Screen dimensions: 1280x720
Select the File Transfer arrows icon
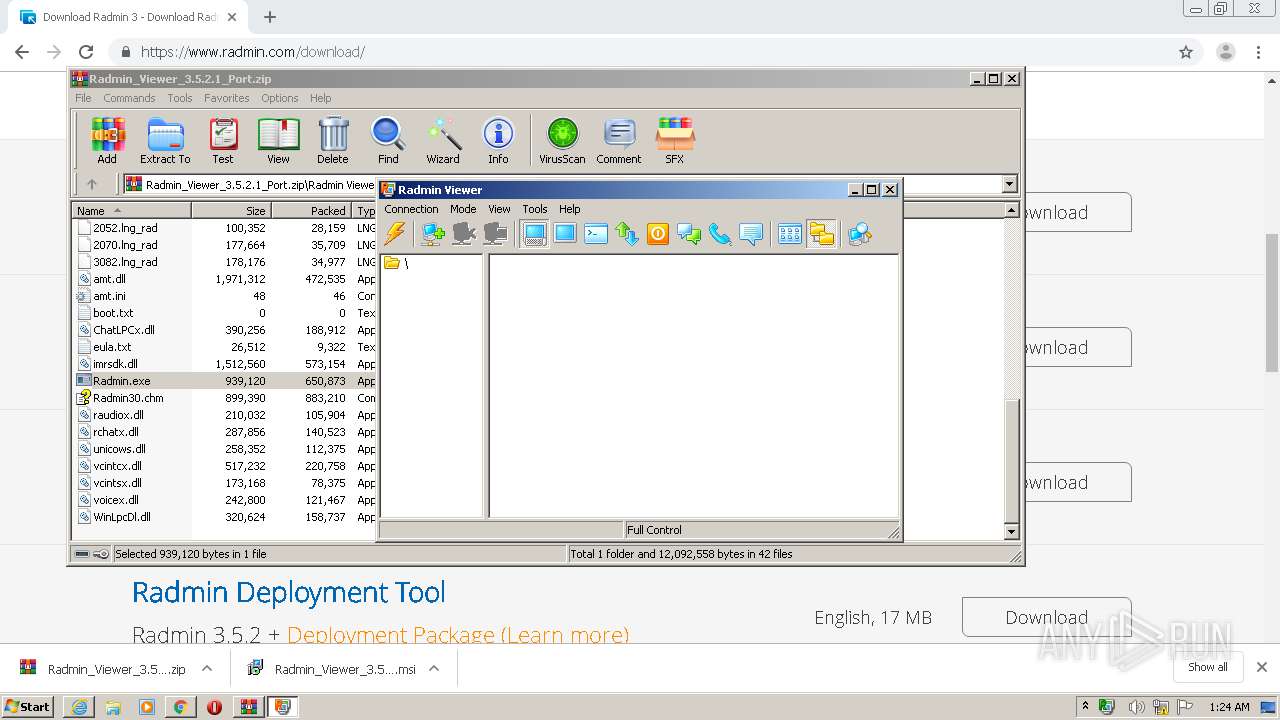627,234
